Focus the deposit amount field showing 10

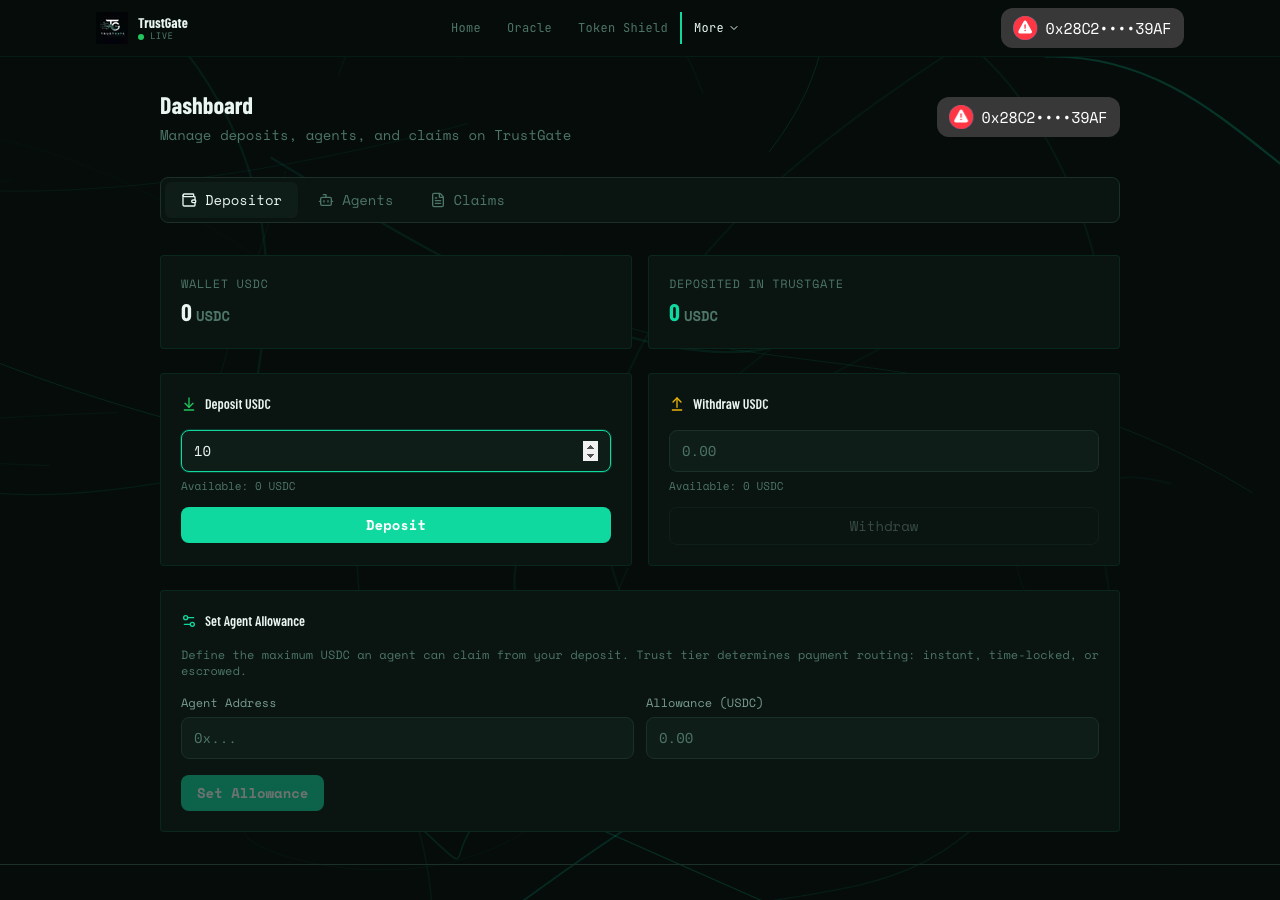click(x=396, y=451)
